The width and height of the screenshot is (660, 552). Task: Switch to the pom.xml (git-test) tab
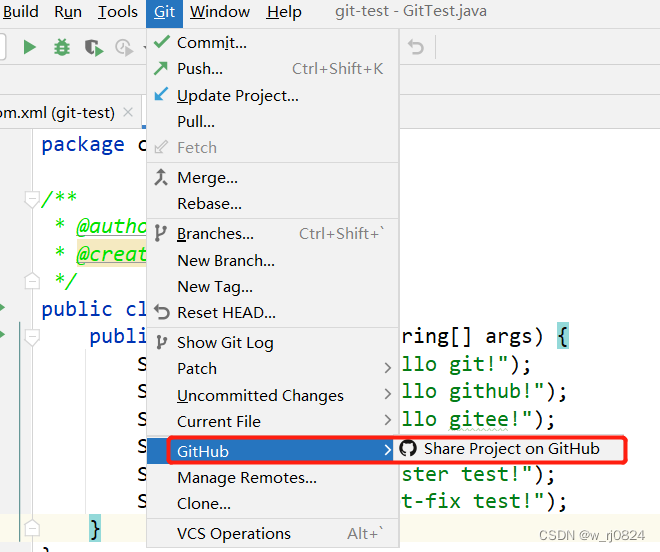[70, 112]
